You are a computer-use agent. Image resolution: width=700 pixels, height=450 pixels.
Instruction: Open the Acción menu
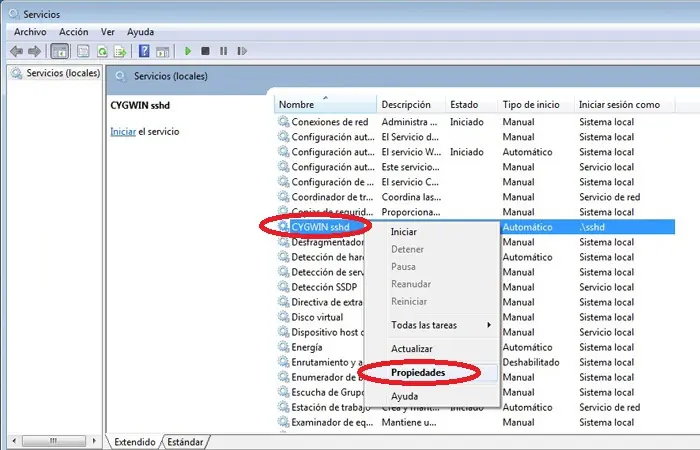(74, 32)
